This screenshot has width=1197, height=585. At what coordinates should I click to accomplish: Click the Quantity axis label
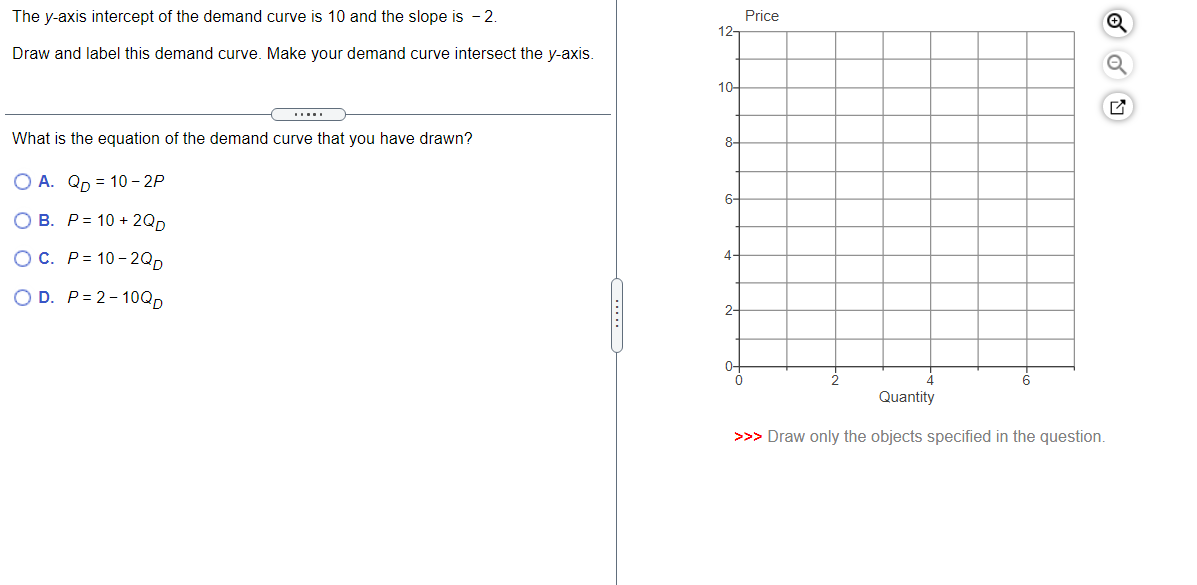click(x=906, y=397)
